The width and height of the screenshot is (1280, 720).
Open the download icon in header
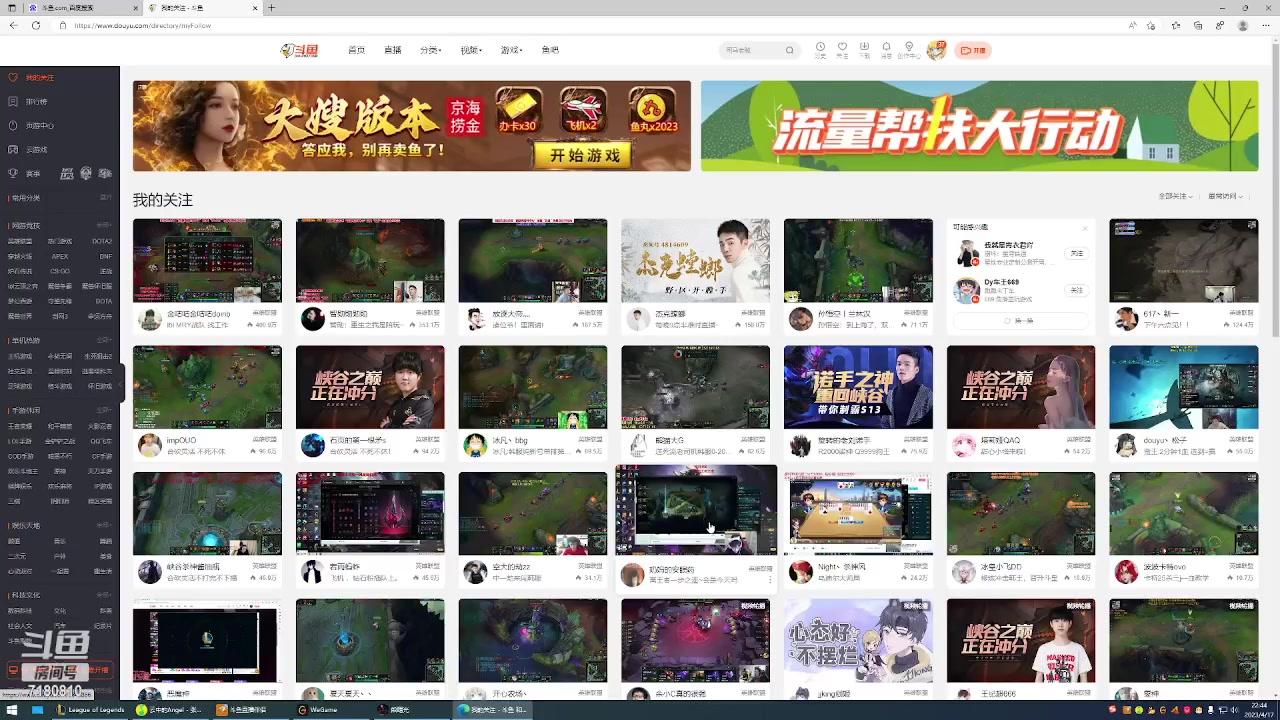click(x=864, y=49)
